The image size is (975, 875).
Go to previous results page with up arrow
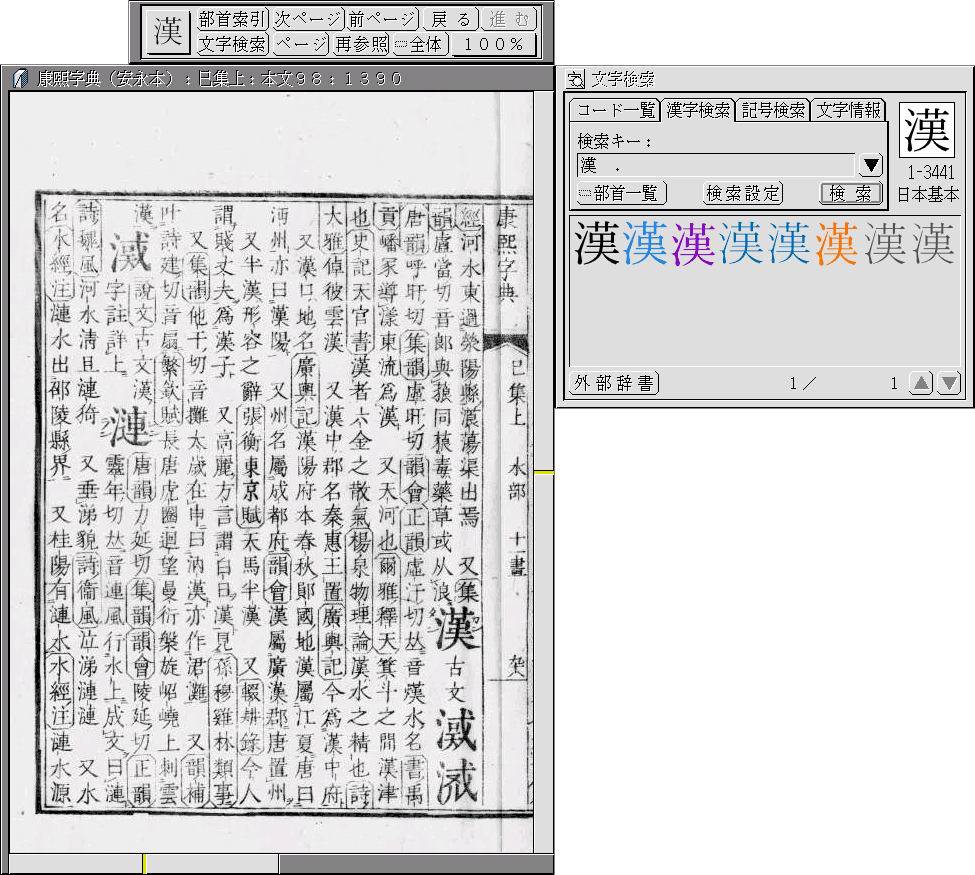921,383
